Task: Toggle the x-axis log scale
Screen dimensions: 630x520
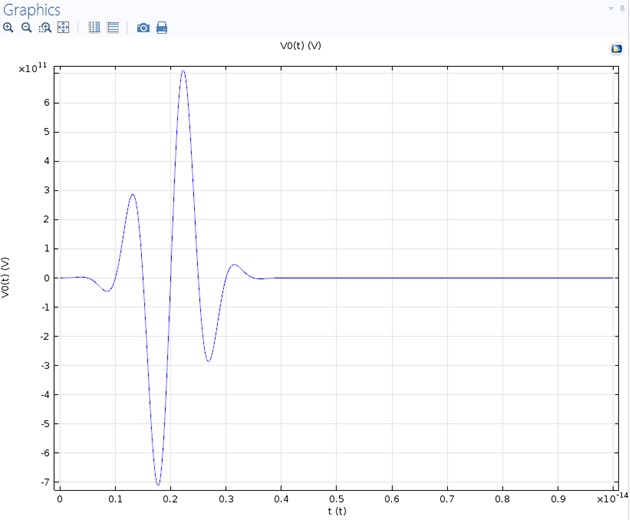Action: [94, 28]
